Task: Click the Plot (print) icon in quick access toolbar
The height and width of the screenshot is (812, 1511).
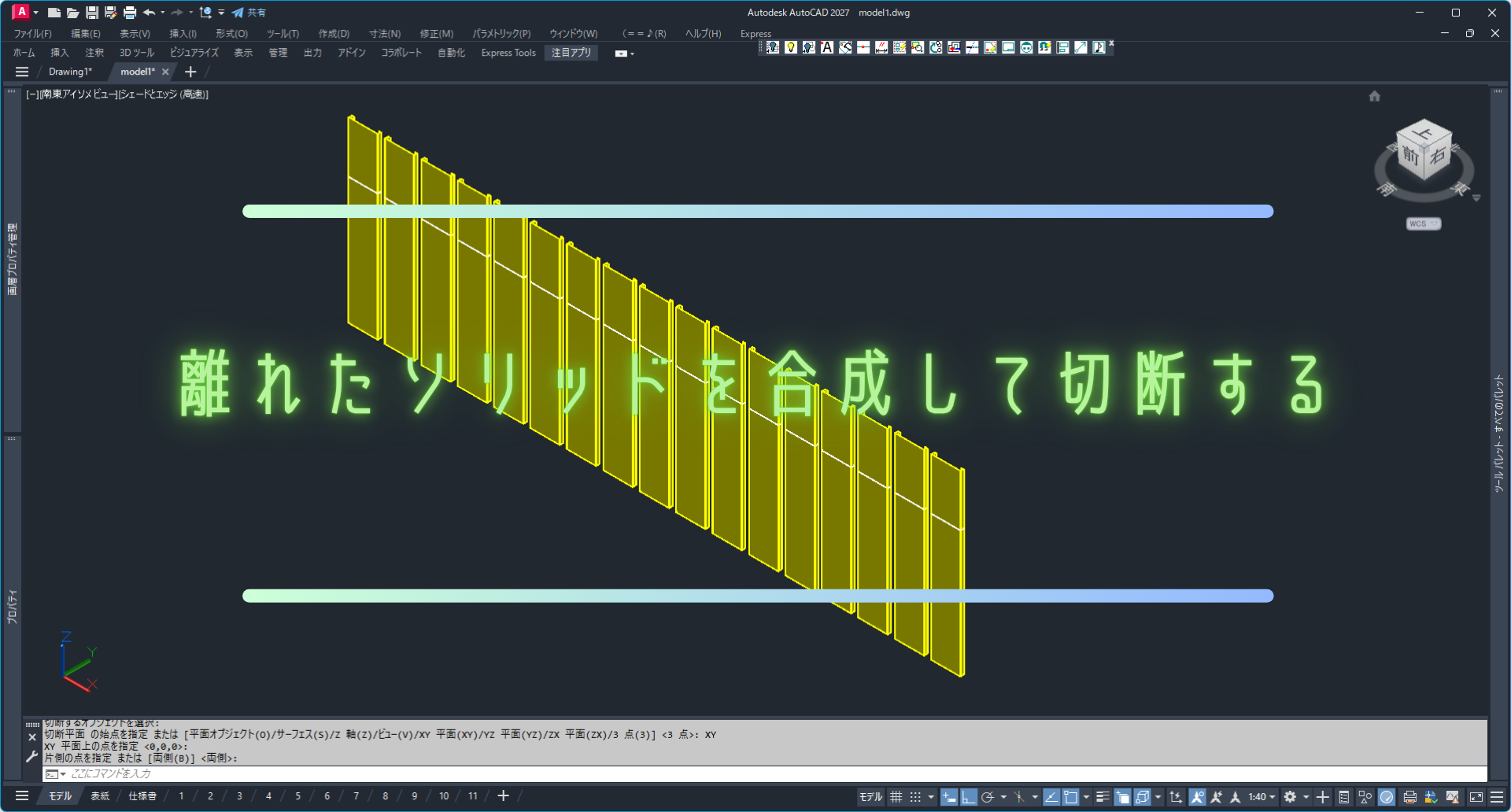Action: [130, 13]
